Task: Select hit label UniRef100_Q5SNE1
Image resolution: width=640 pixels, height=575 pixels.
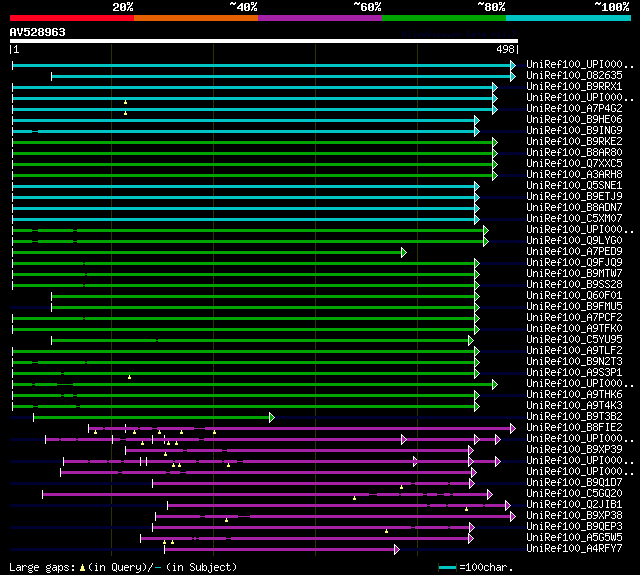Action: [x=574, y=186]
